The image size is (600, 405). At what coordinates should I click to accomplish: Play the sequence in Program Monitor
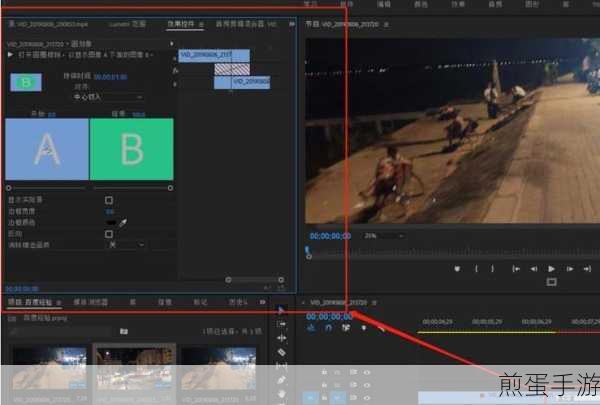(x=551, y=269)
